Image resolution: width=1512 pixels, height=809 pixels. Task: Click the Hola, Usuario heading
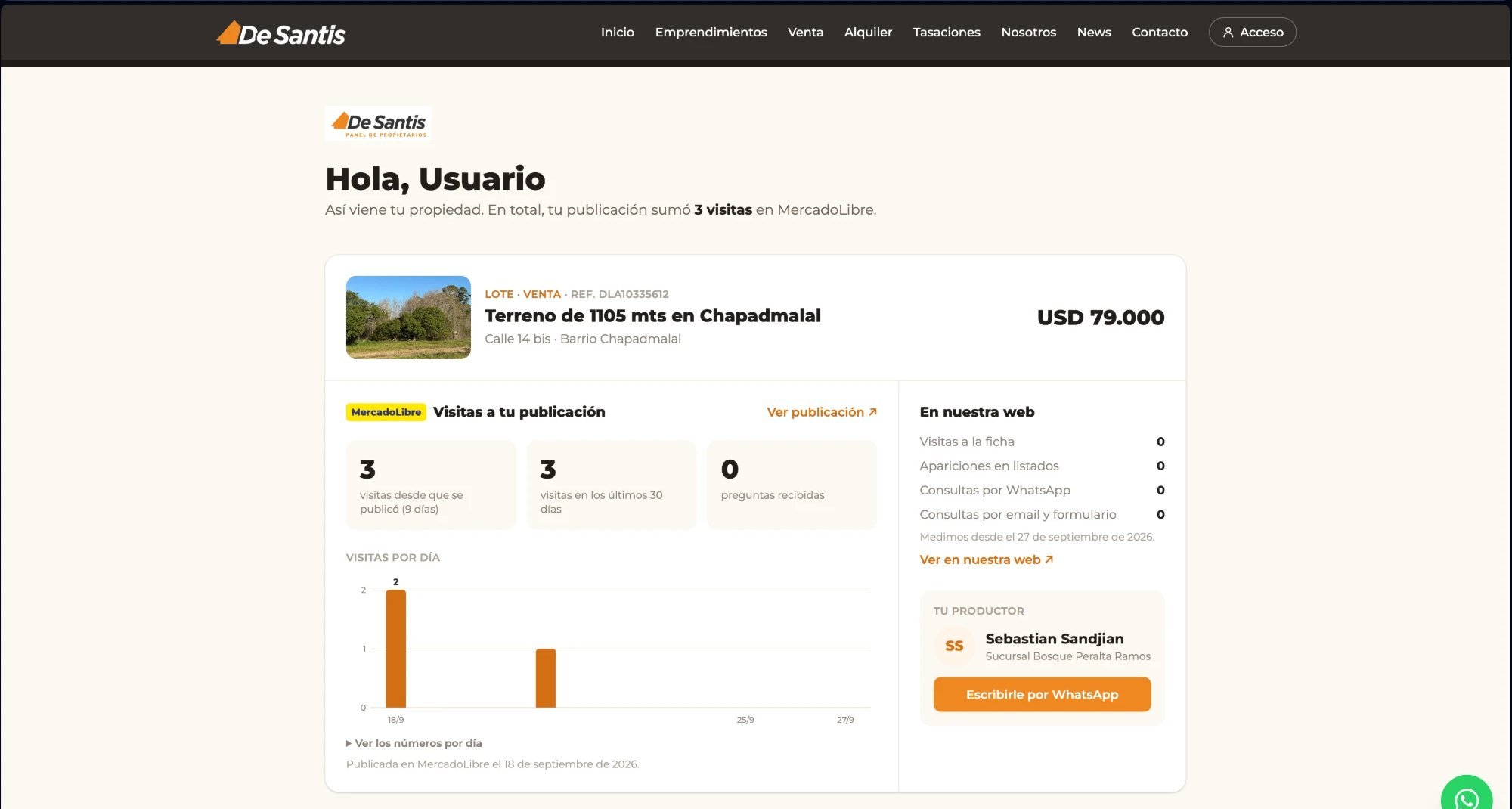tap(435, 179)
